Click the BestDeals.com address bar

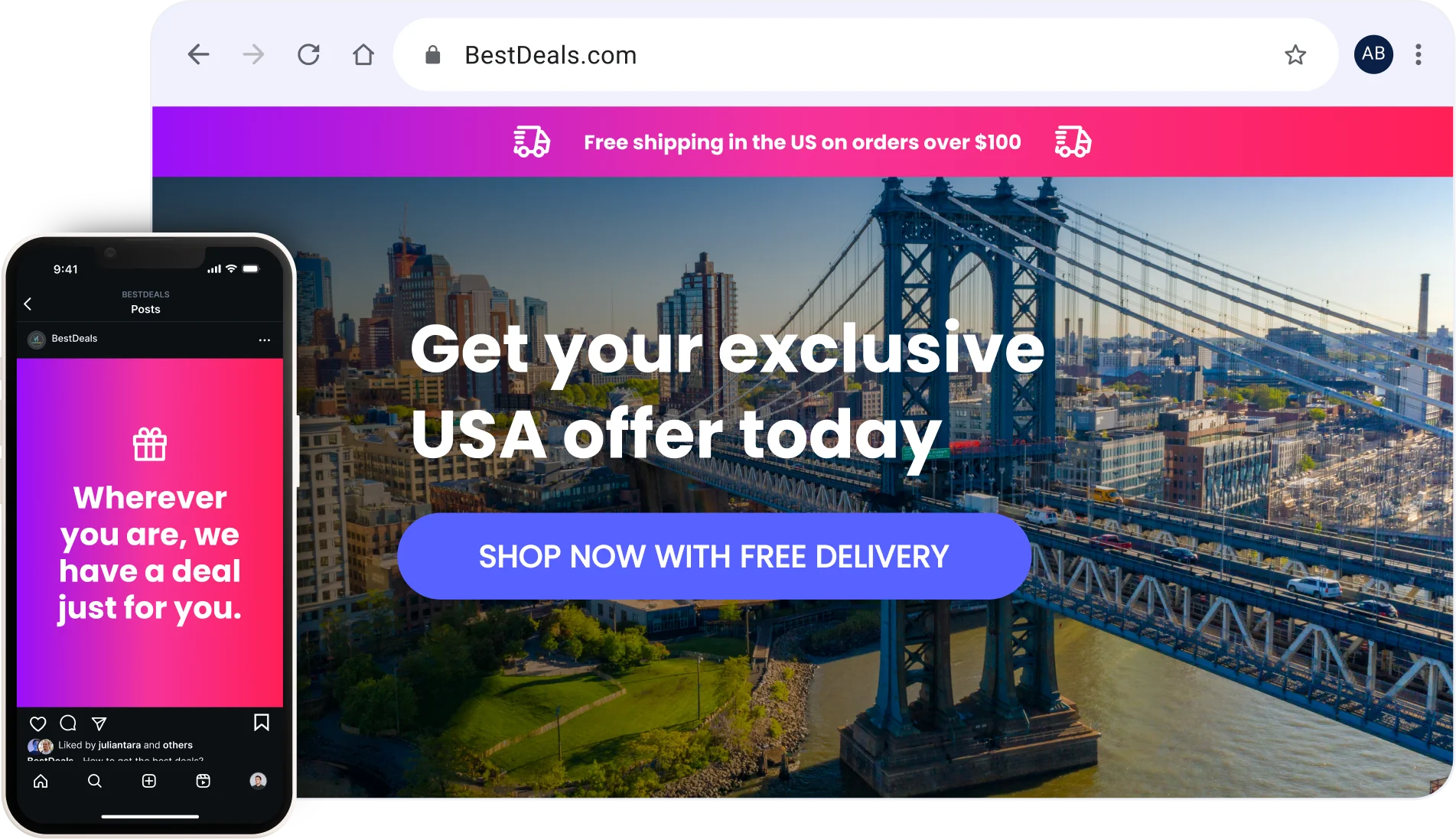pos(865,54)
